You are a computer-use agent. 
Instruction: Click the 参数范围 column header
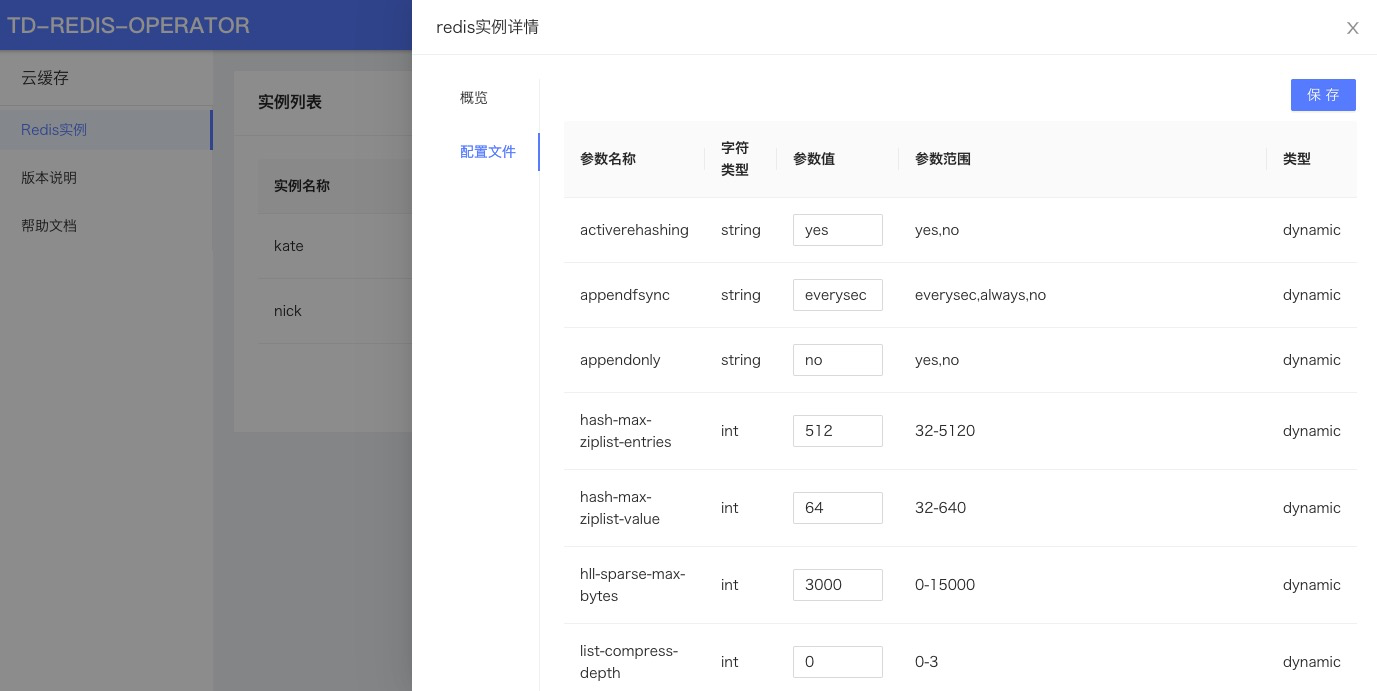pos(943,159)
